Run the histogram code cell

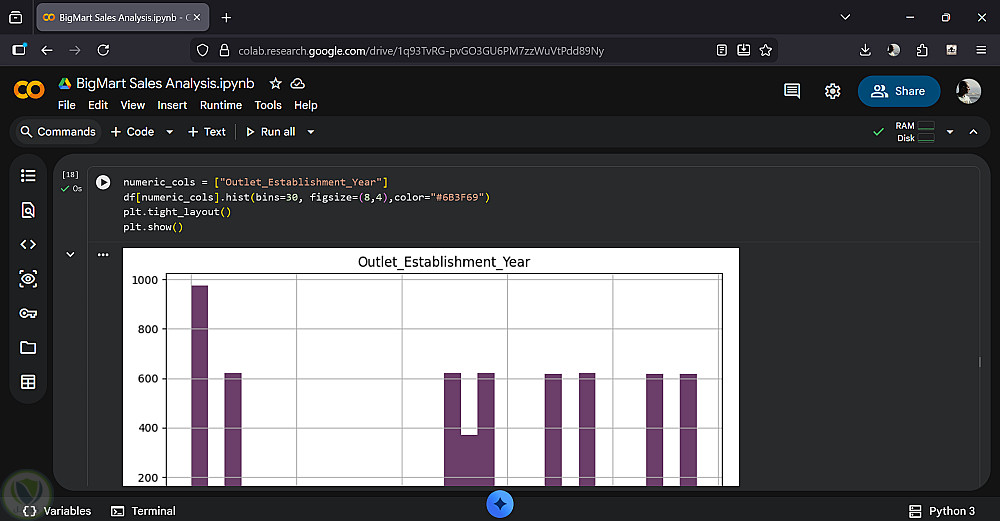103,182
